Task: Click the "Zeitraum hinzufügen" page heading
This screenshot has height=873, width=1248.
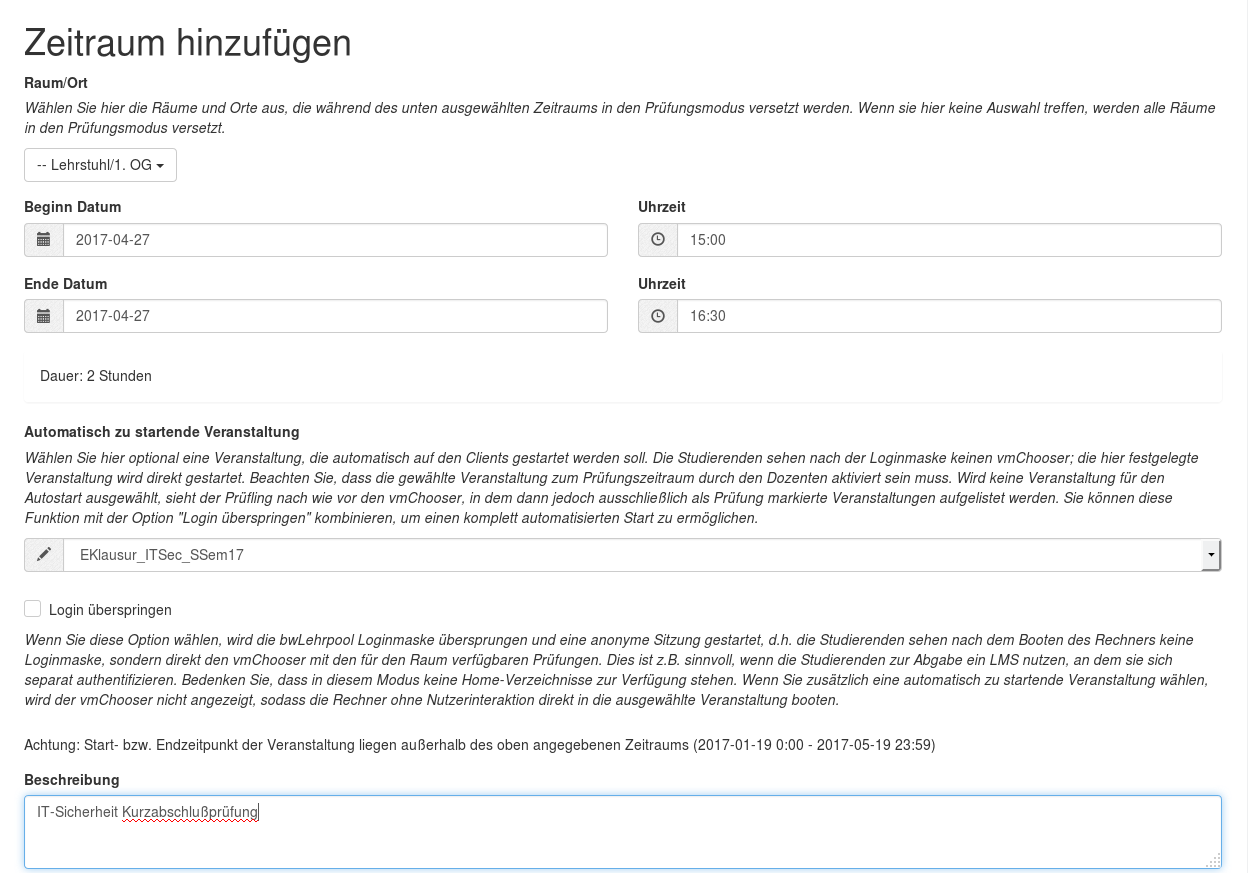Action: (188, 43)
